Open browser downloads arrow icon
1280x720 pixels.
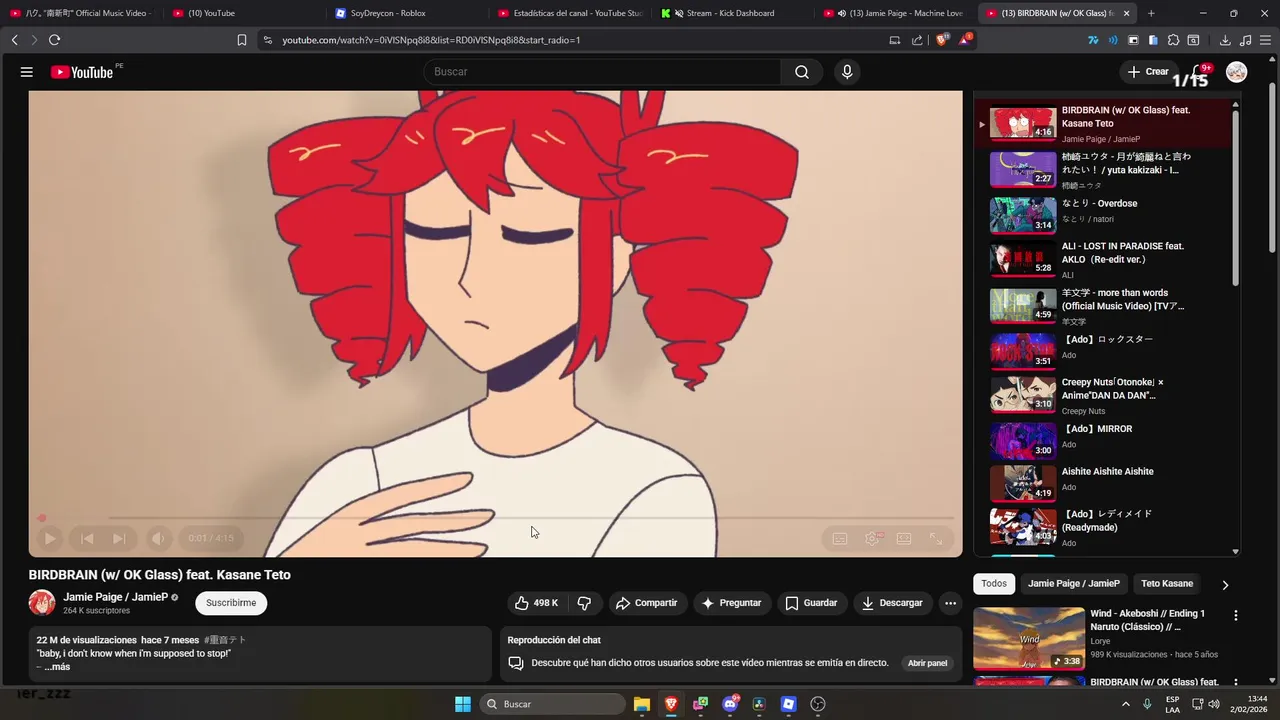pos(1225,40)
